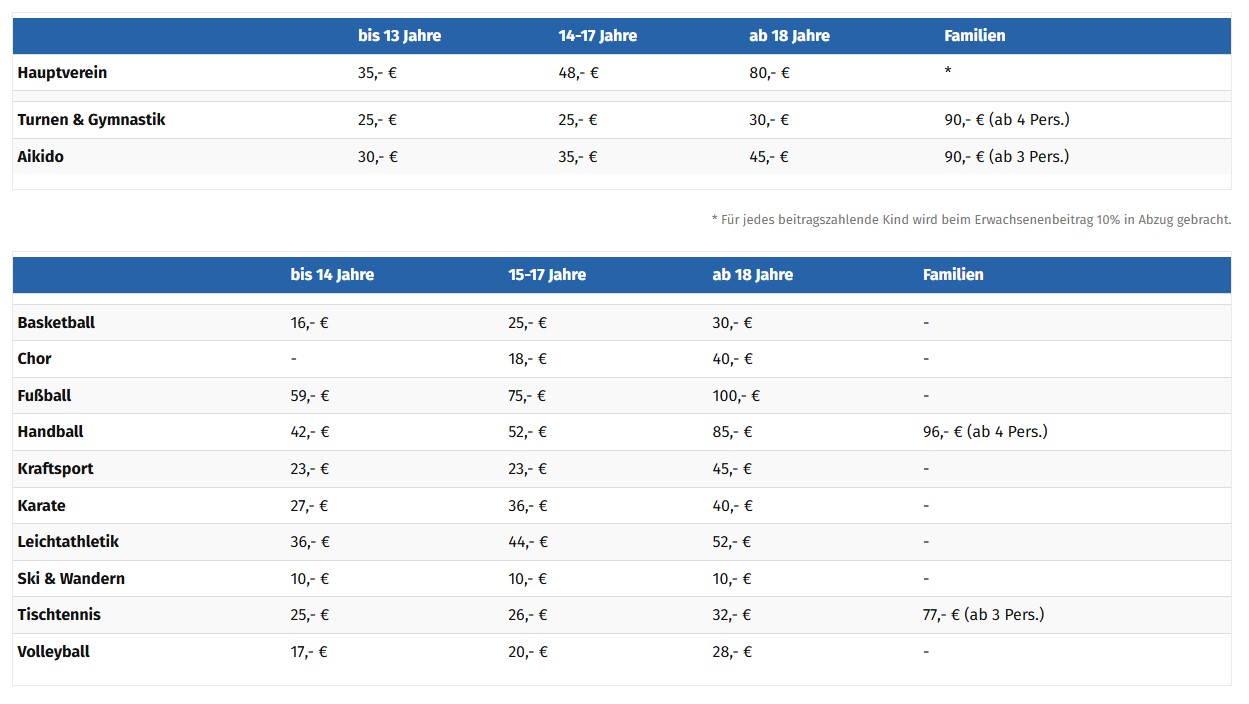Select the Hauptverein row label
This screenshot has width=1249, height=704.
62,73
